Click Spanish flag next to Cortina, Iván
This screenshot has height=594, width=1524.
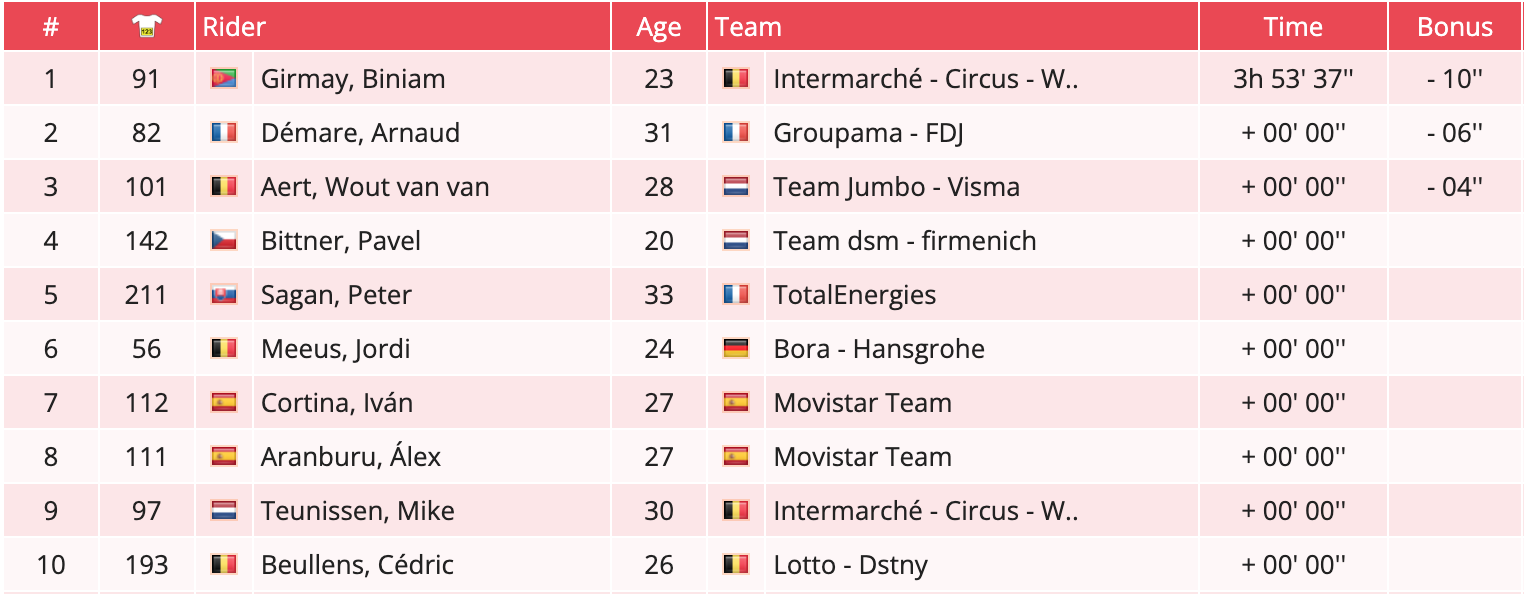(x=223, y=402)
